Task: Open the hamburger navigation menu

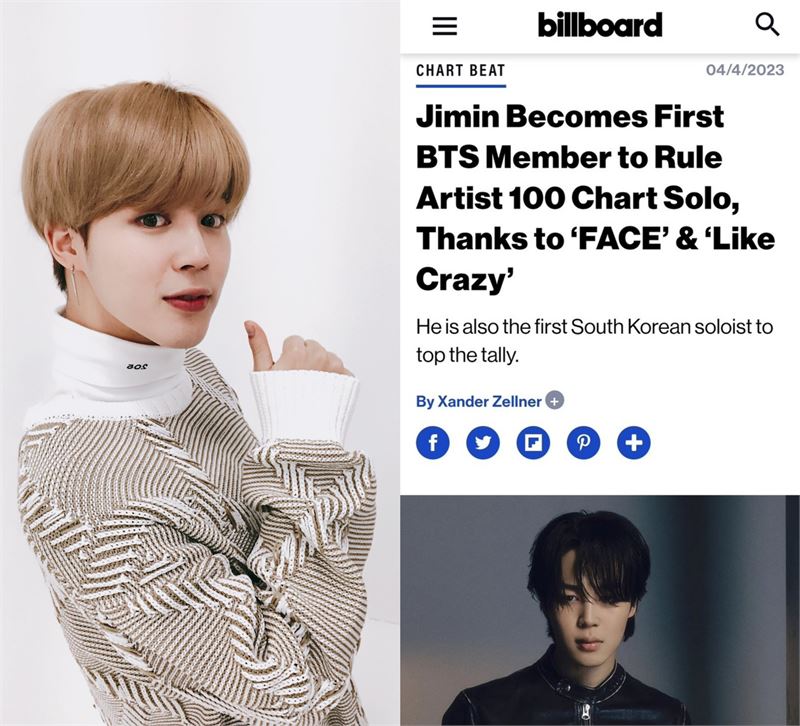Action: click(x=444, y=26)
